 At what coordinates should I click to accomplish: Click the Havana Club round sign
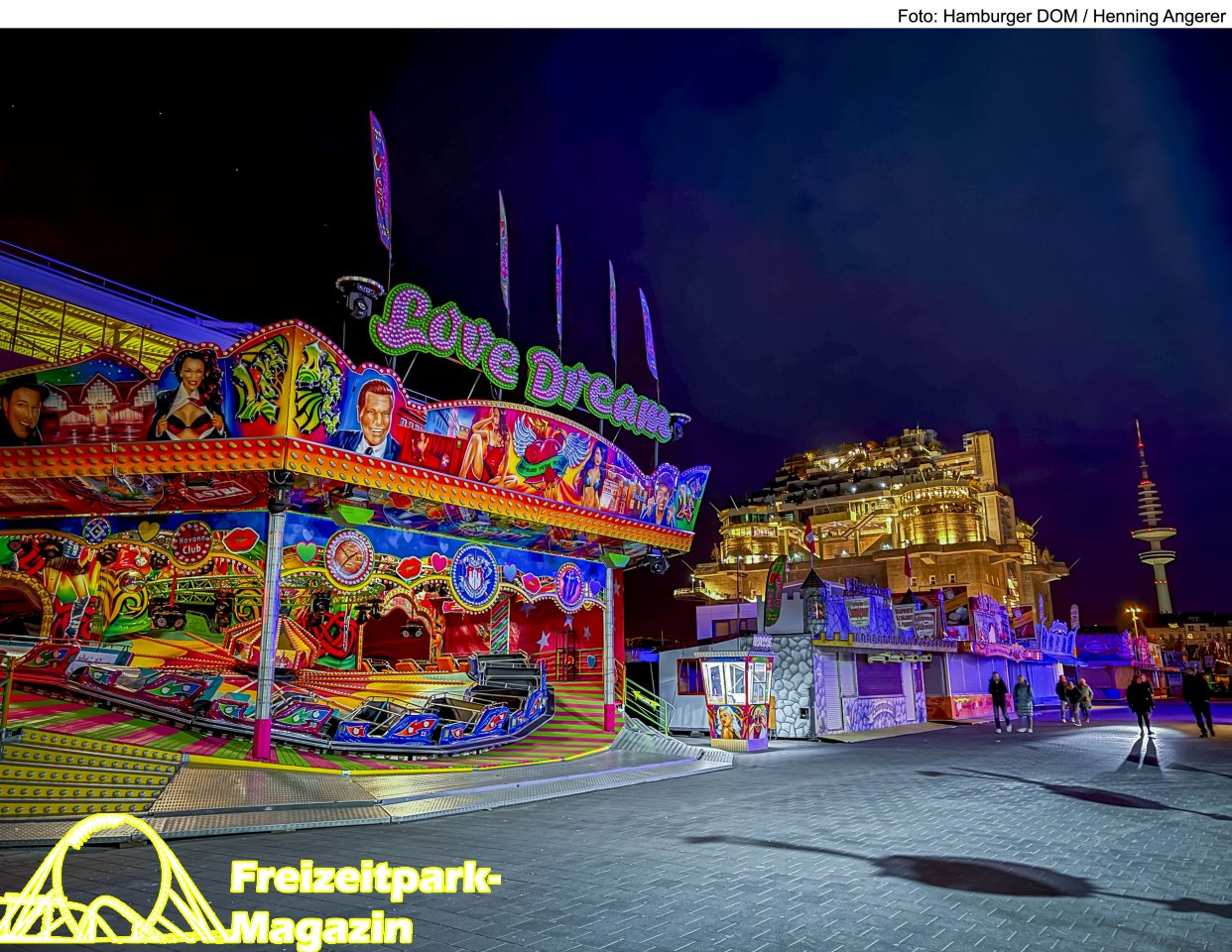191,543
